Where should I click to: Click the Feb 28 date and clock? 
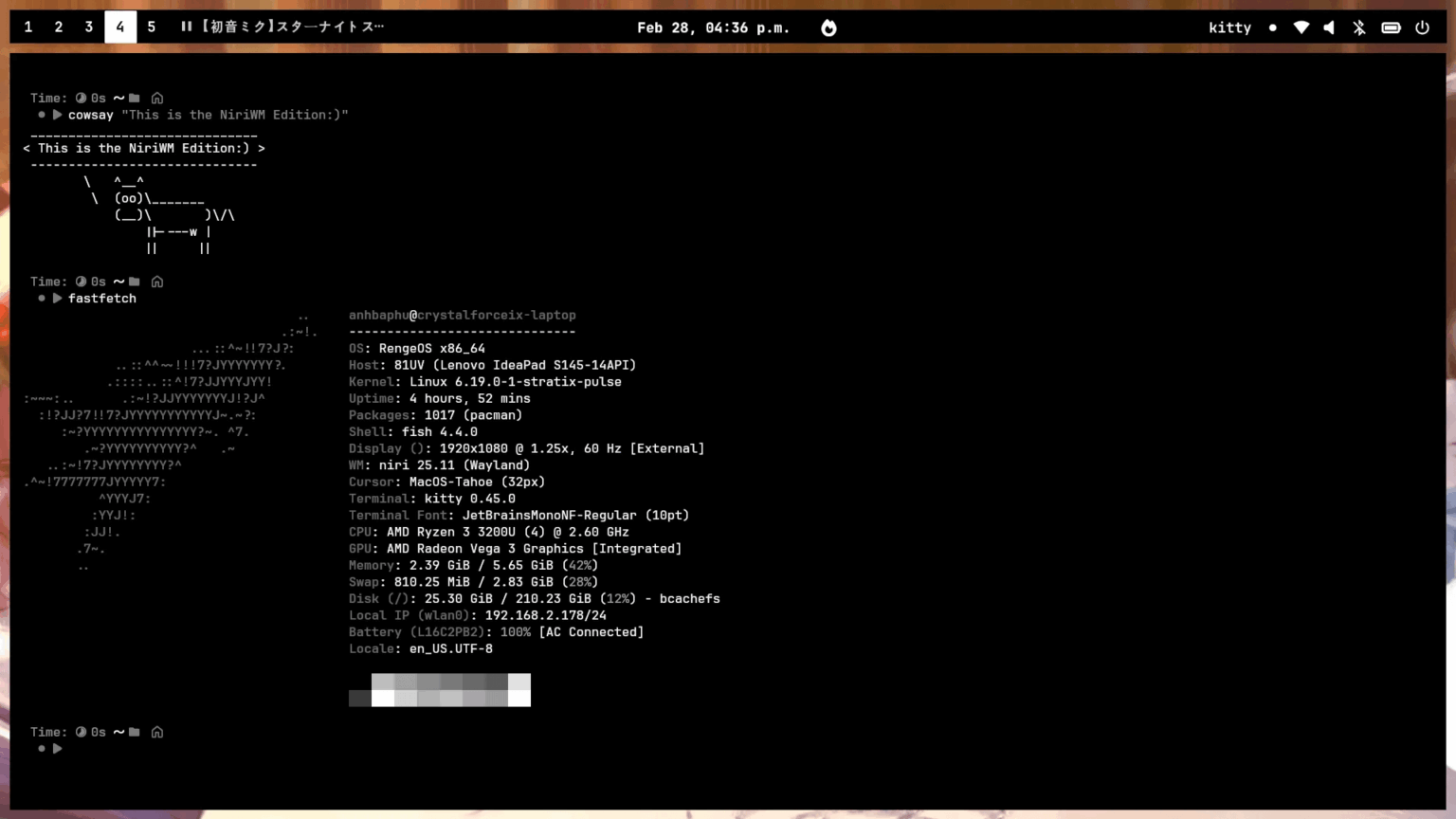click(713, 27)
